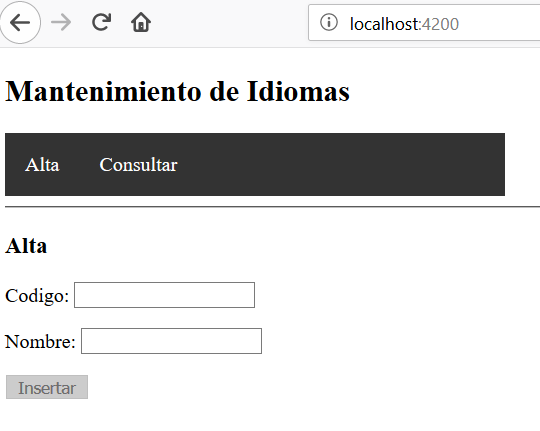The image size is (540, 431).
Task: Go back using the browser back arrow
Action: [20, 23]
